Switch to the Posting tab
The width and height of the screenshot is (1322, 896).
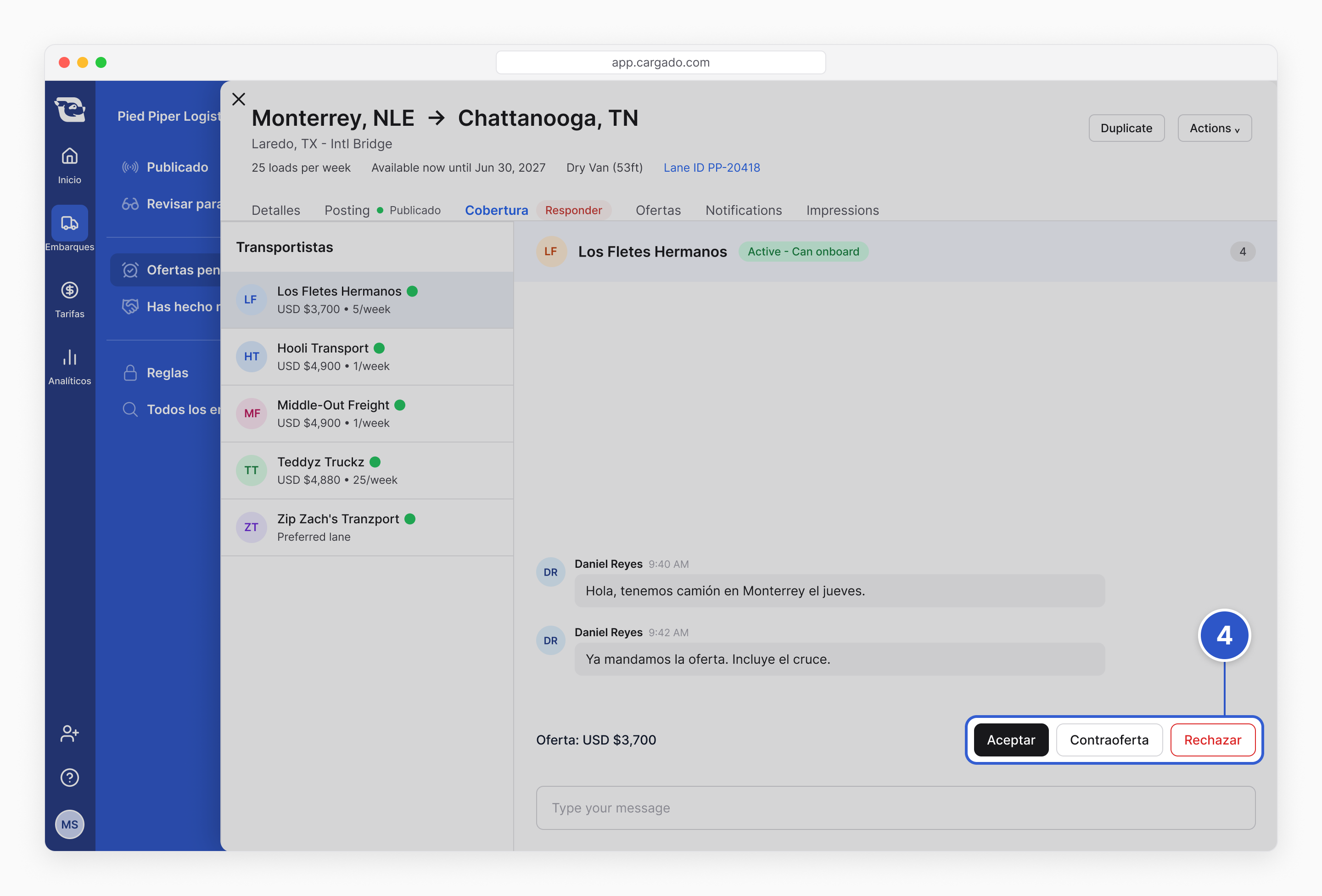[x=347, y=210]
